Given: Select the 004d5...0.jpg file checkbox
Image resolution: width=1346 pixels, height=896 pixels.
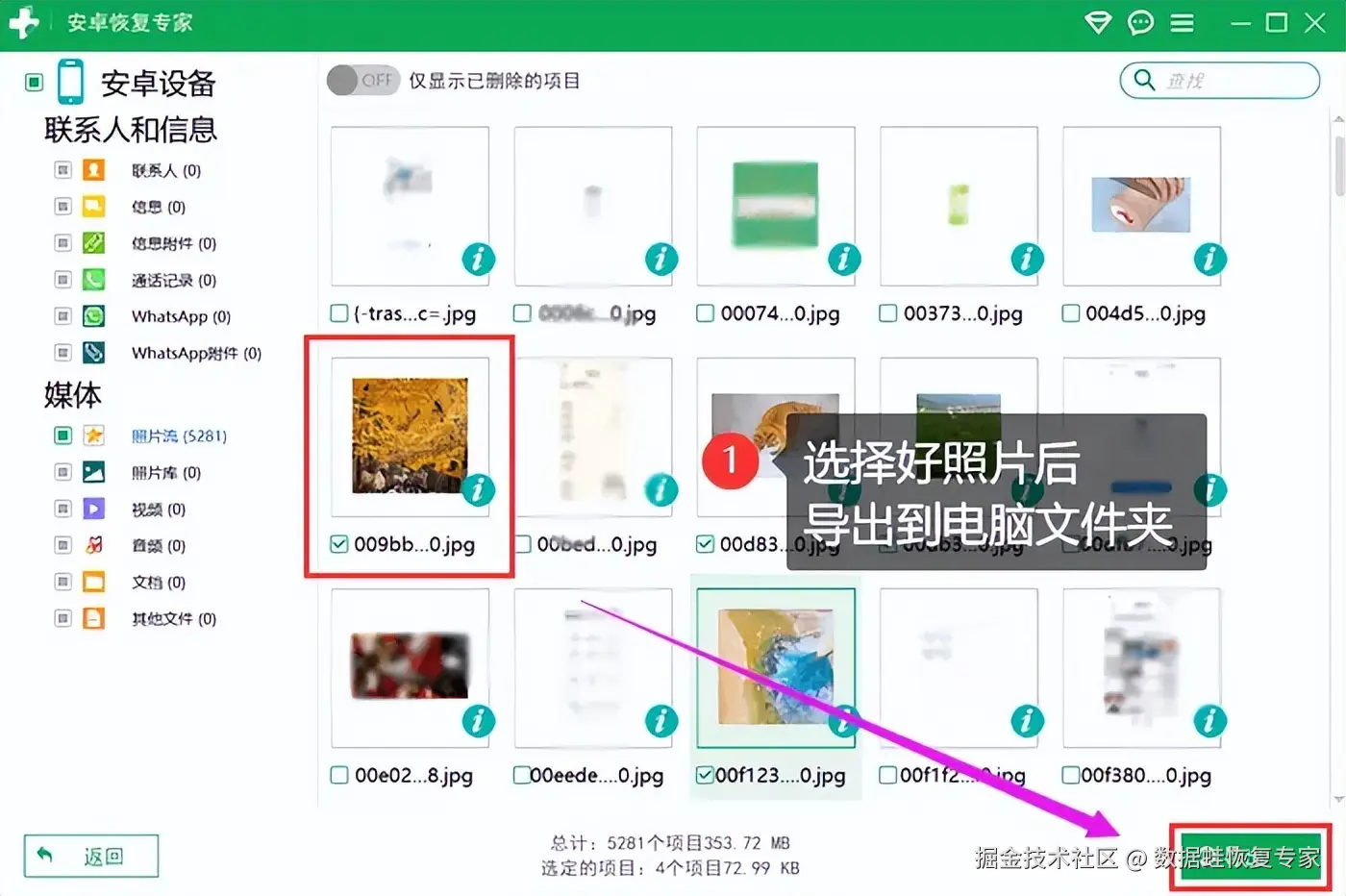Looking at the screenshot, I should tap(1071, 313).
